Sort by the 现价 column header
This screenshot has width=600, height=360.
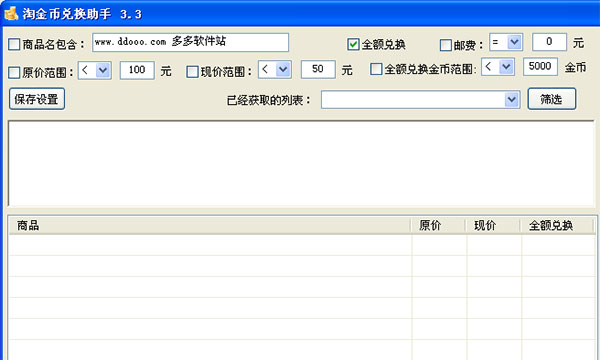click(x=493, y=226)
